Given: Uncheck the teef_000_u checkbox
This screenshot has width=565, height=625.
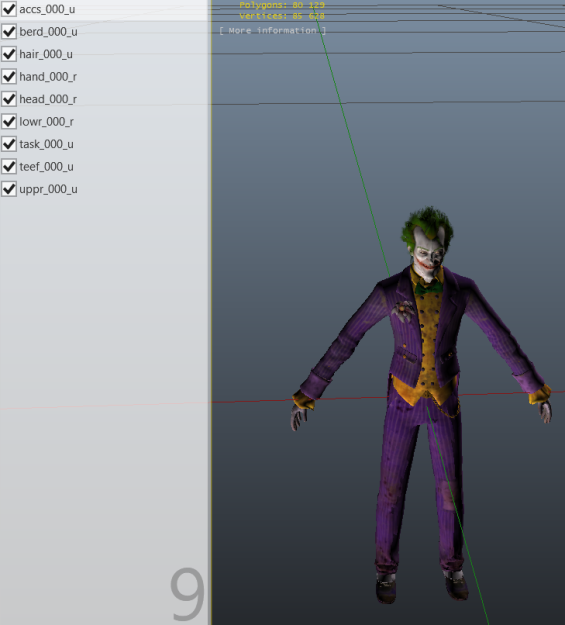Looking at the screenshot, I should 9,166.
